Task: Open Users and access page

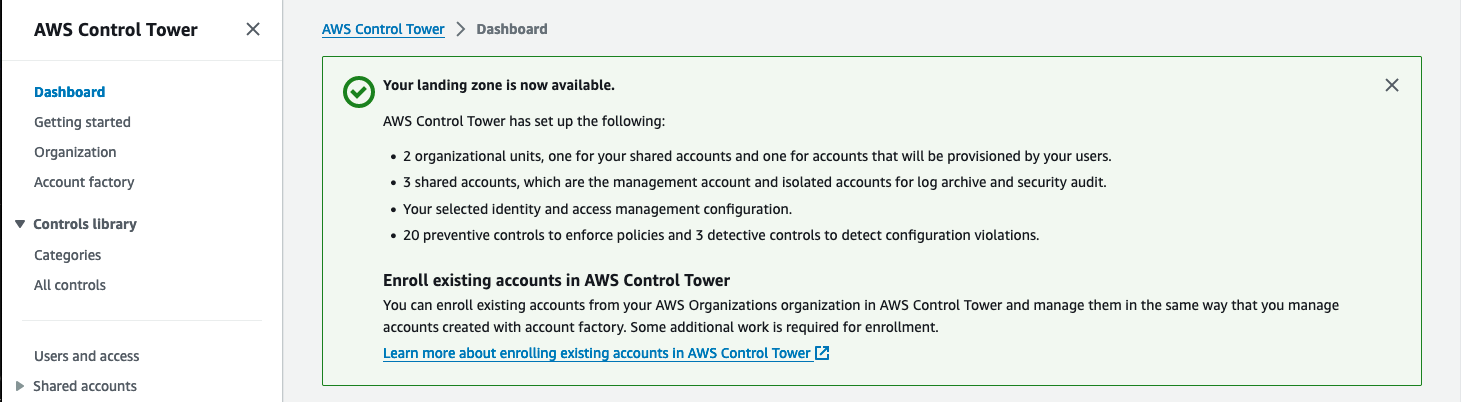Action: 87,356
